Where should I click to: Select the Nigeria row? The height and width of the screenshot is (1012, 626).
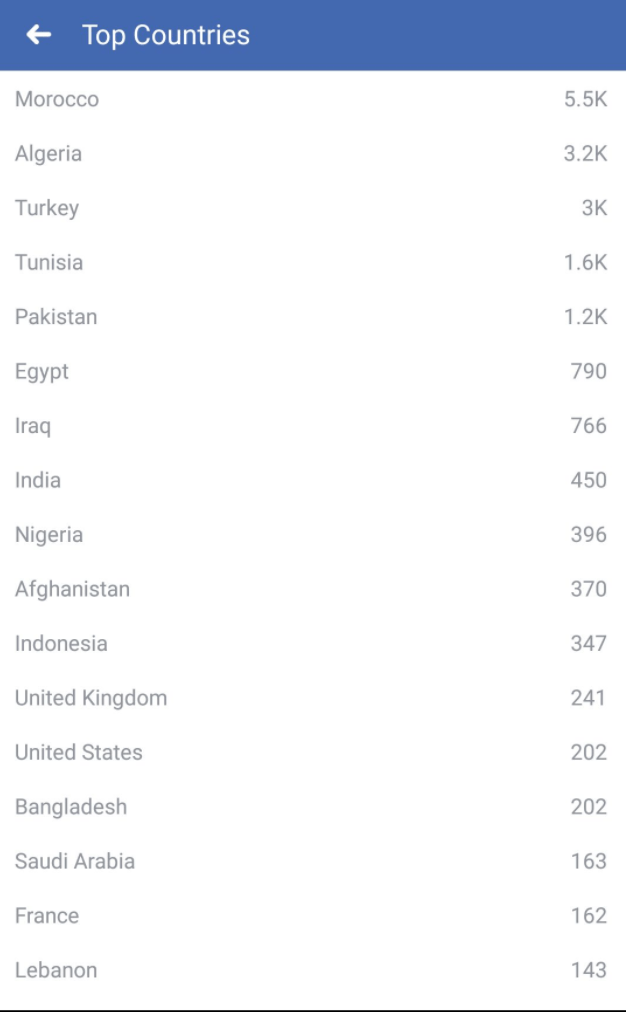point(49,535)
